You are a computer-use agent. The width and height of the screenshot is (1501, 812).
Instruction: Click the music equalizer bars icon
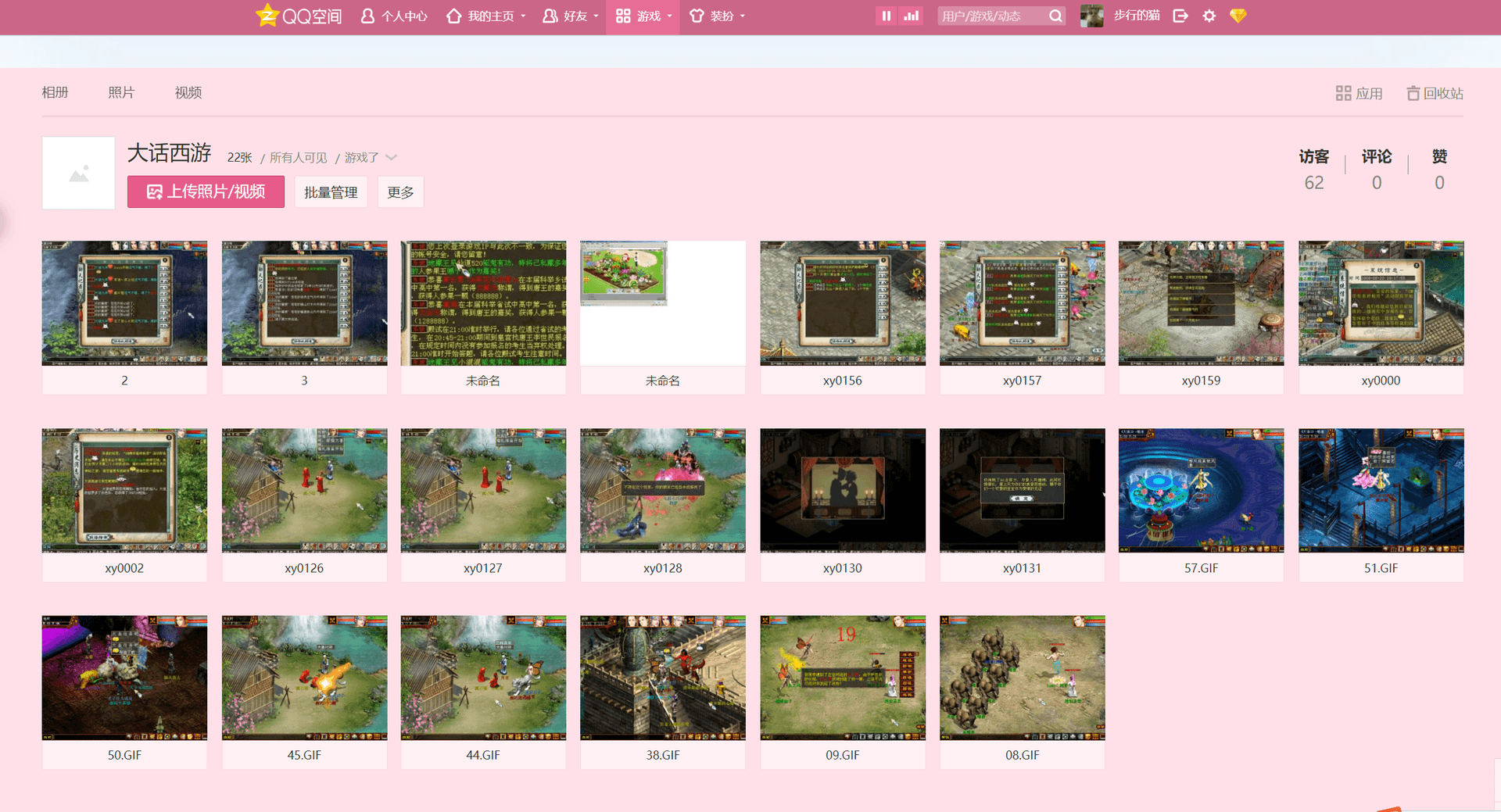point(911,16)
